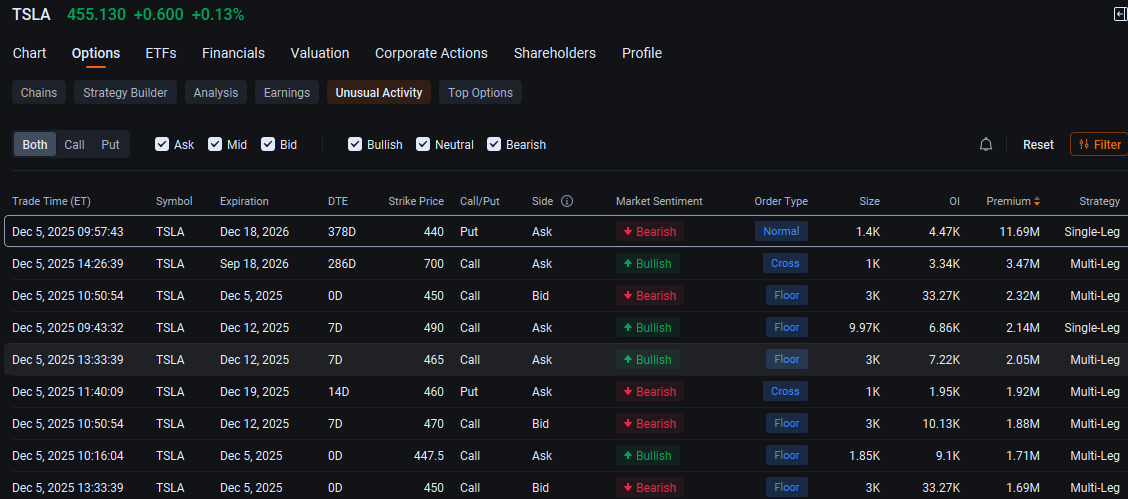This screenshot has height=499, width=1128.
Task: Select the Dec 5, 2025 09:57:43 trade row
Action: tap(565, 232)
